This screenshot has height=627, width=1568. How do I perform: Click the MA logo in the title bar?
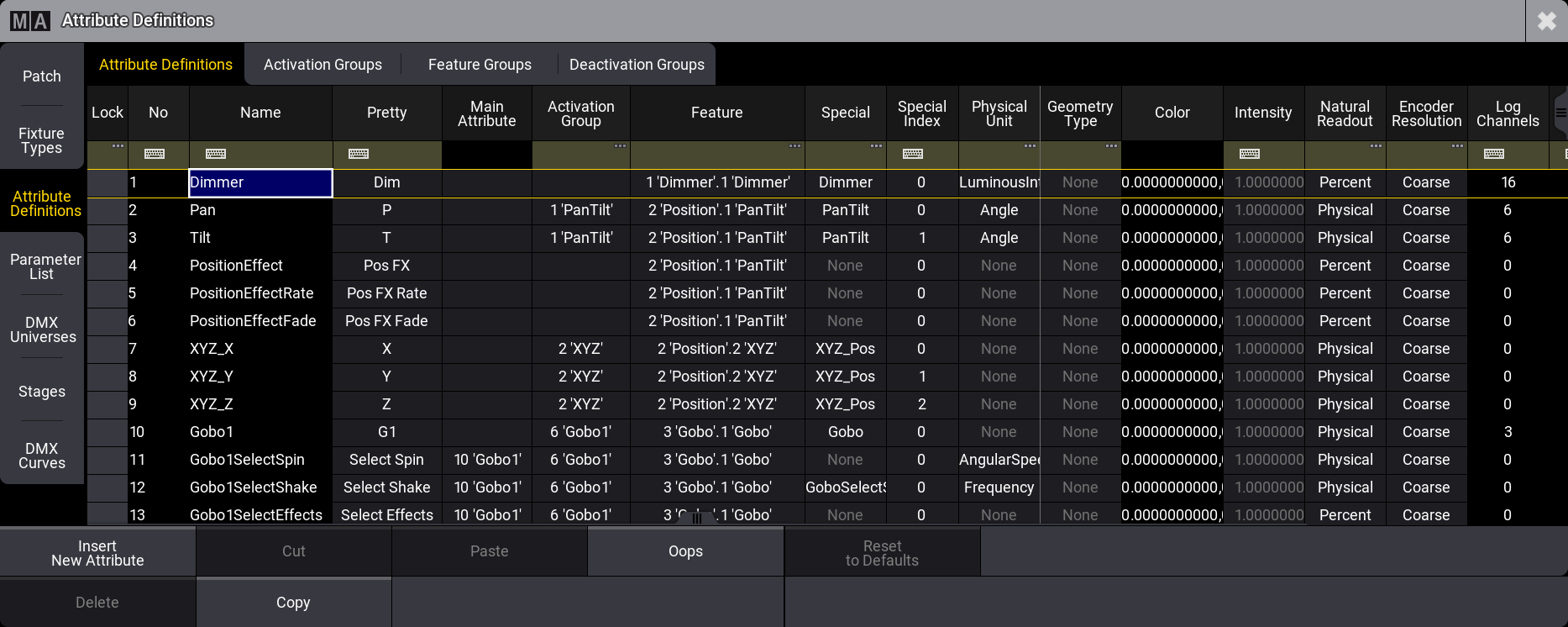pos(30,20)
